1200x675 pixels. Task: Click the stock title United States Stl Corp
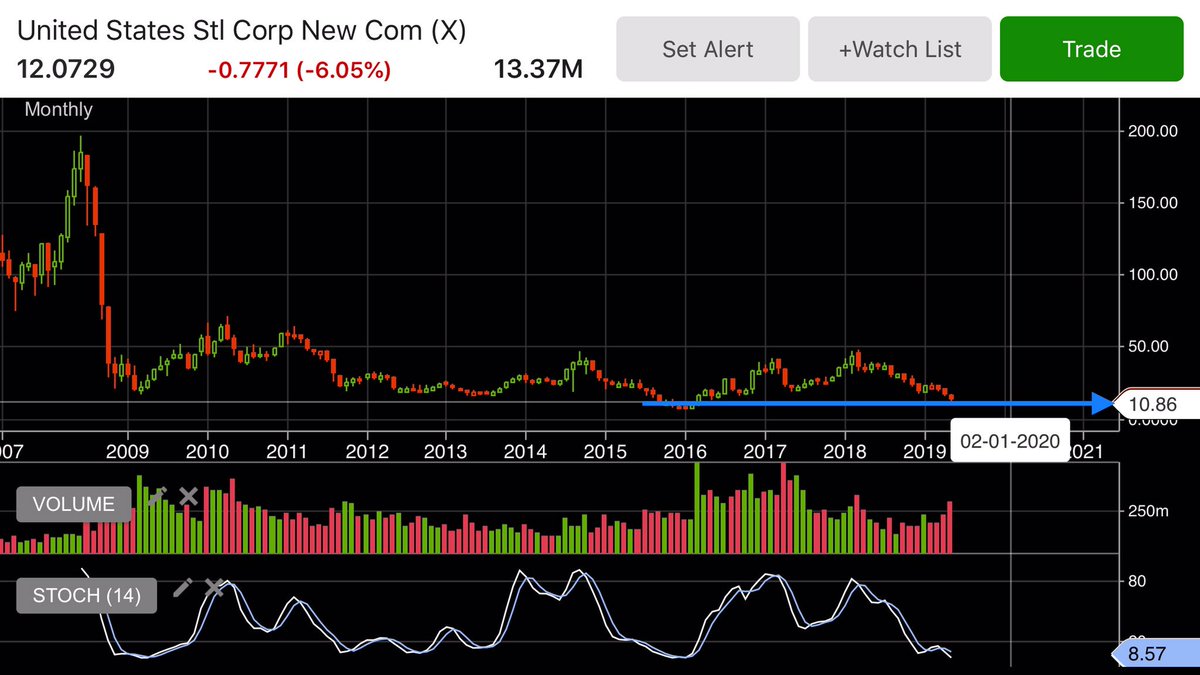240,30
